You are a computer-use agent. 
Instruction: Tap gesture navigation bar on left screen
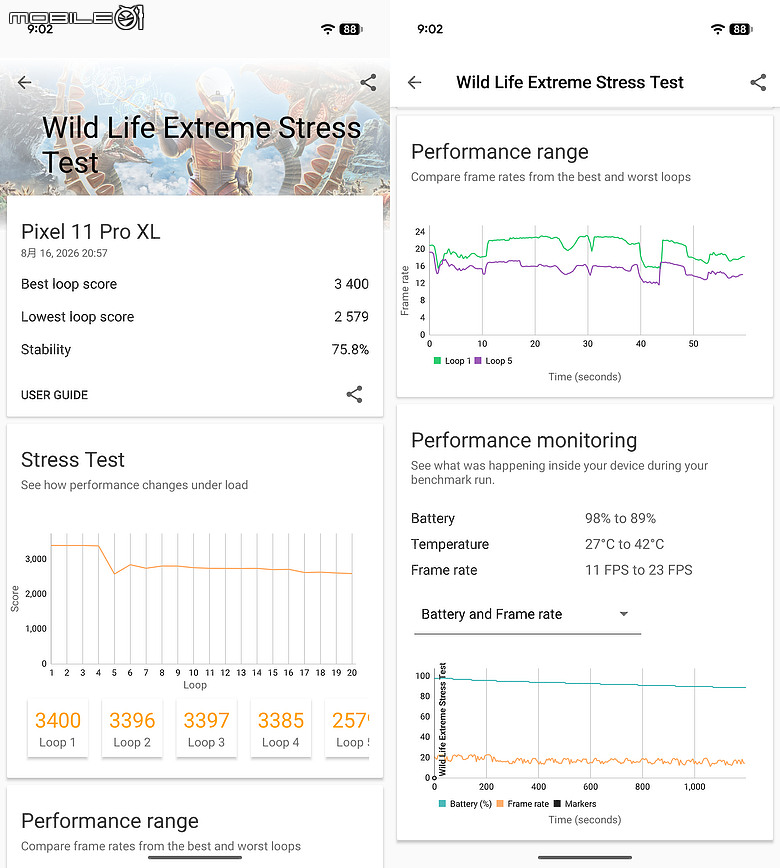[195, 857]
